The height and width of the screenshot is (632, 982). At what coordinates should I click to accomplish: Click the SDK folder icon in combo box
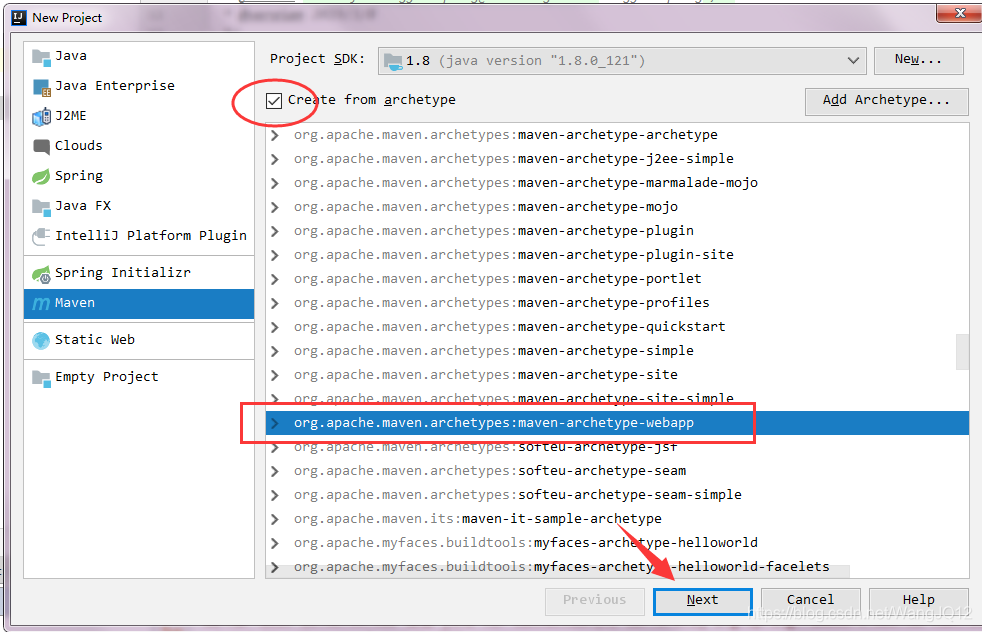click(x=393, y=61)
